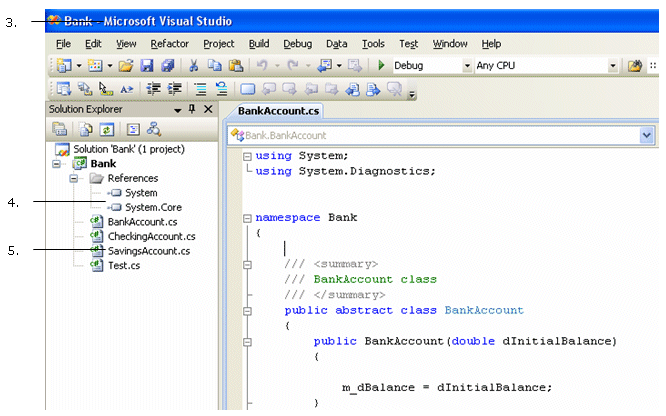Toggle auto-hide pin on Solution Explorer
Screen dimensions: 666x416
click(192, 109)
